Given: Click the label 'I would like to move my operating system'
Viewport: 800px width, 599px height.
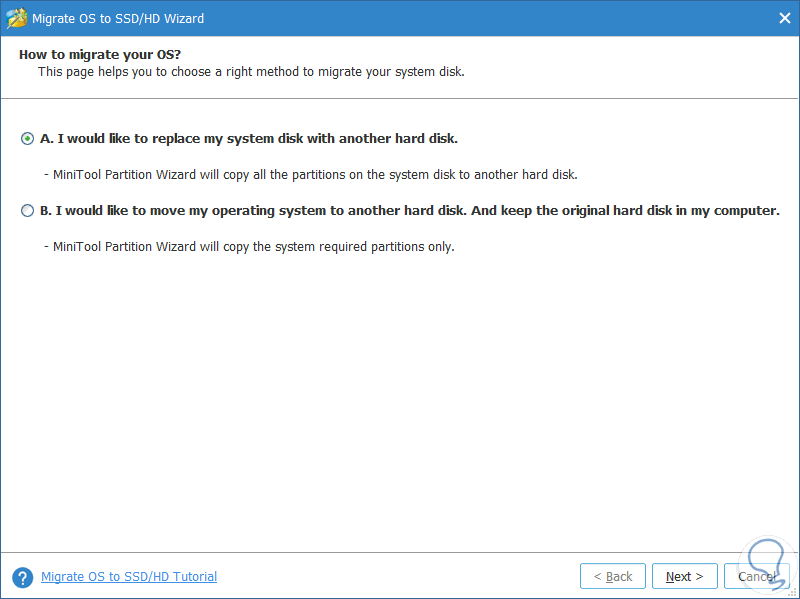Looking at the screenshot, I should tap(408, 211).
